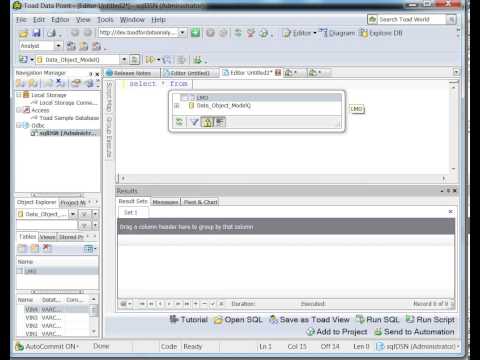Click Add to Project

pyautogui.click(x=337, y=332)
